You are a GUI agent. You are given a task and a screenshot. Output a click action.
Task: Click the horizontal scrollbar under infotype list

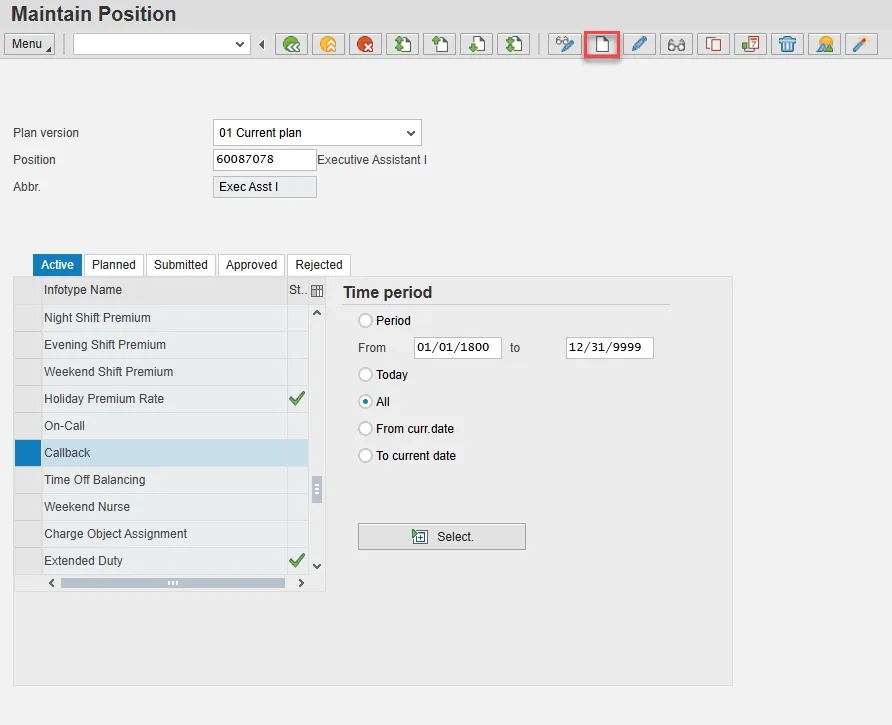pyautogui.click(x=173, y=582)
